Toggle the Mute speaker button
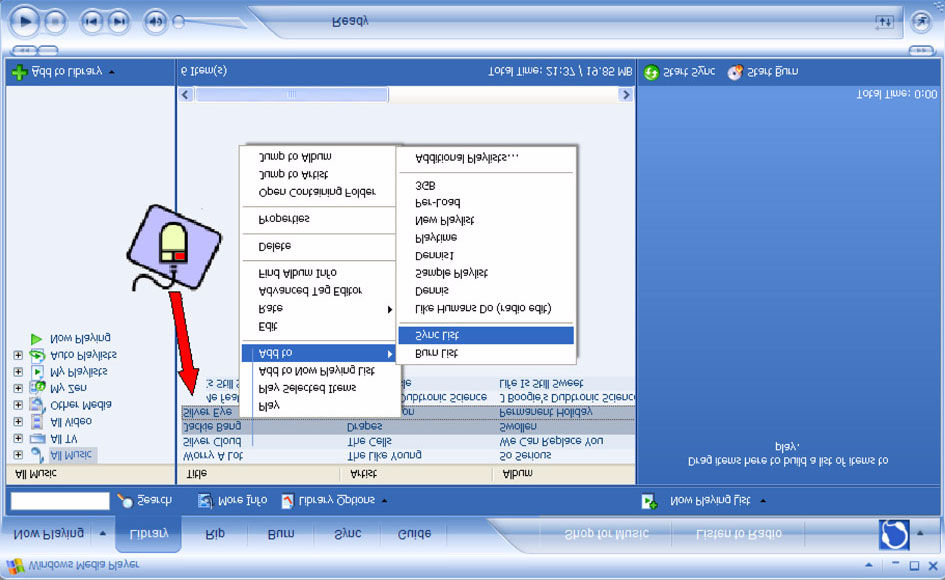Viewport: 945px width, 580px height. click(155, 22)
